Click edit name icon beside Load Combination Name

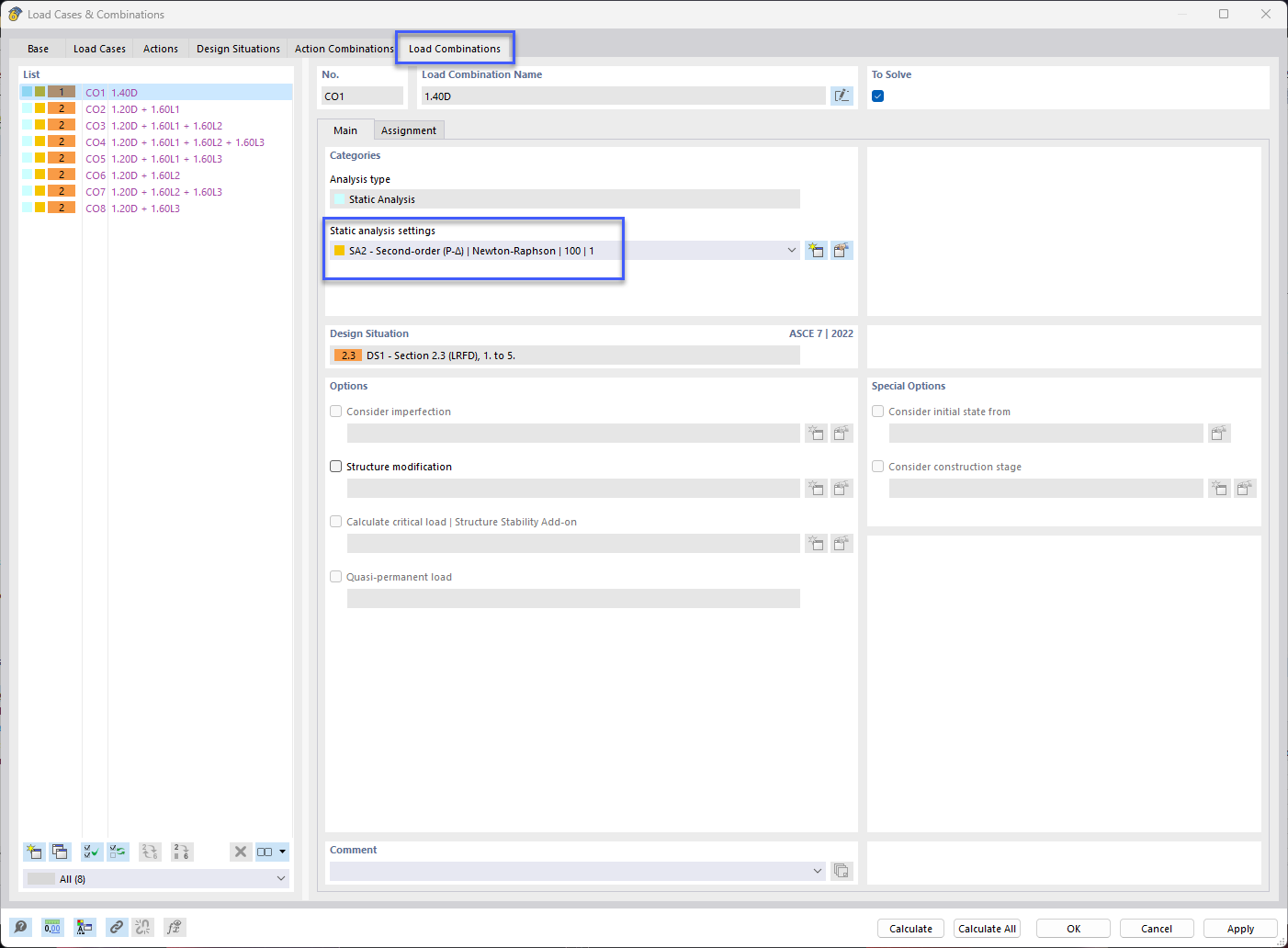pos(842,96)
